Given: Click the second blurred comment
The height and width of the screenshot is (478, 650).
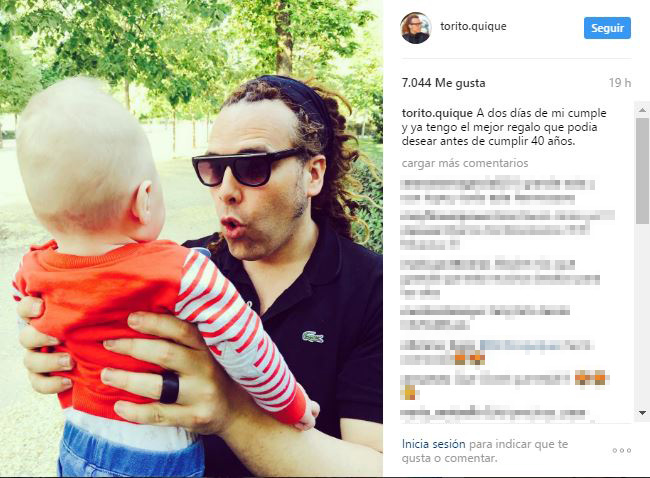Looking at the screenshot, I should pyautogui.click(x=507, y=230).
